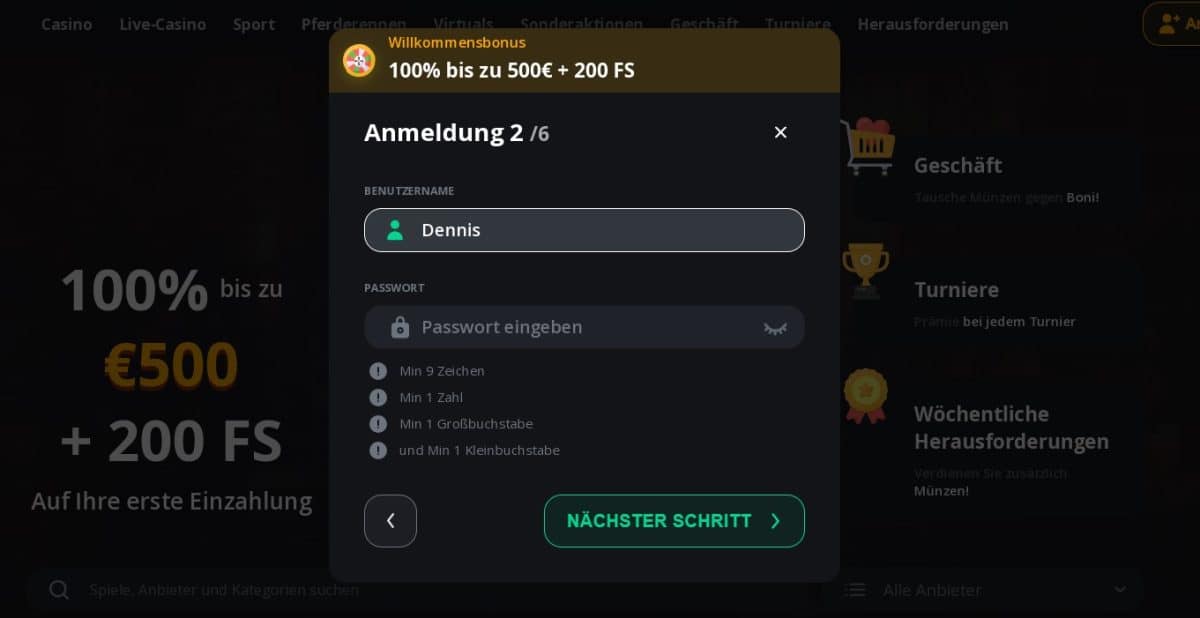Toggle password visibility with eye icon
This screenshot has width=1200, height=618.
[775, 327]
